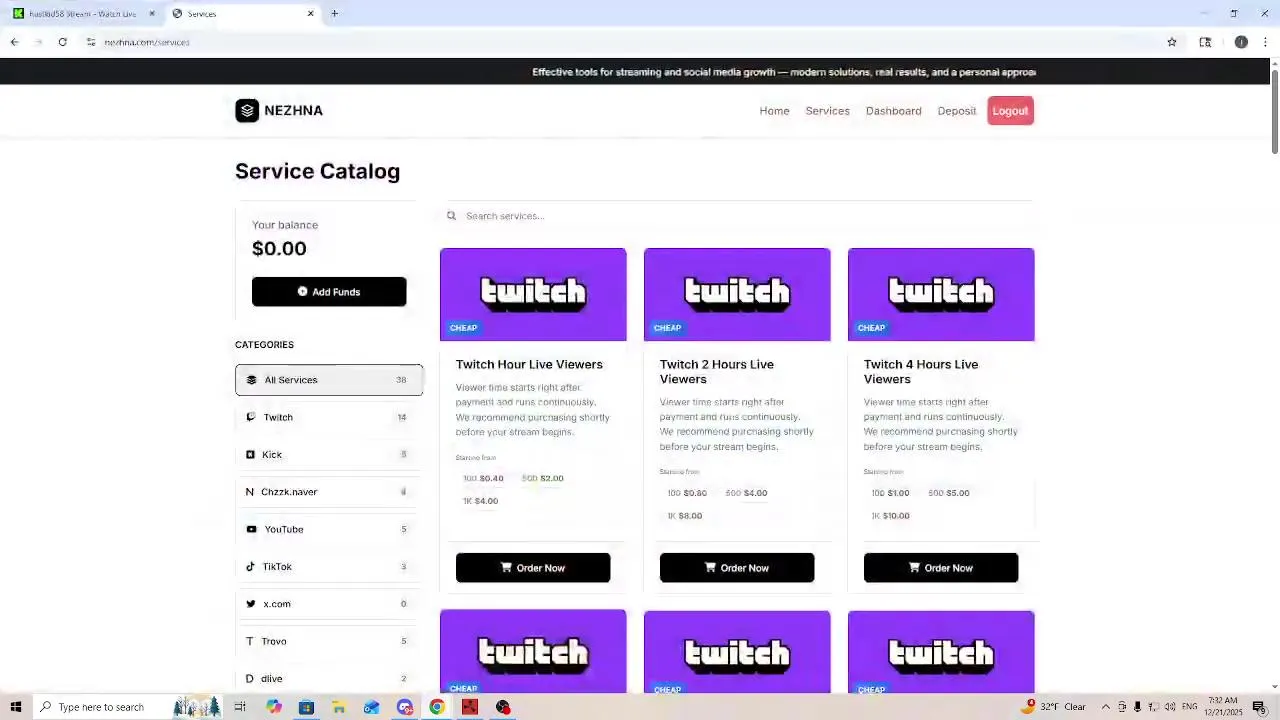Click the Twitch icon in categories list
1280x720 pixels.
pyautogui.click(x=250, y=417)
